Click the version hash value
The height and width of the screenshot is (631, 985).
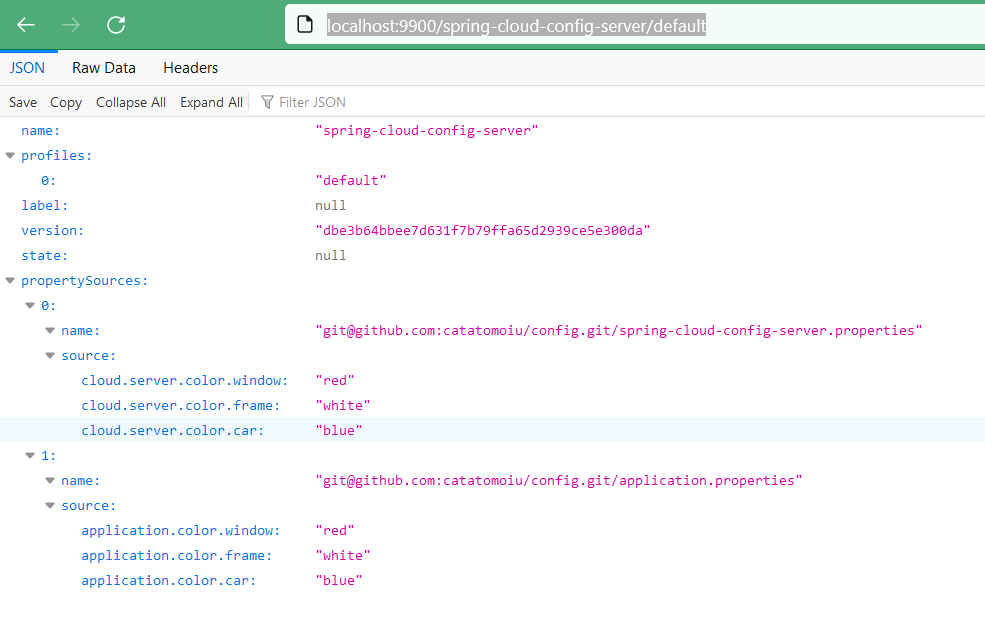[482, 231]
